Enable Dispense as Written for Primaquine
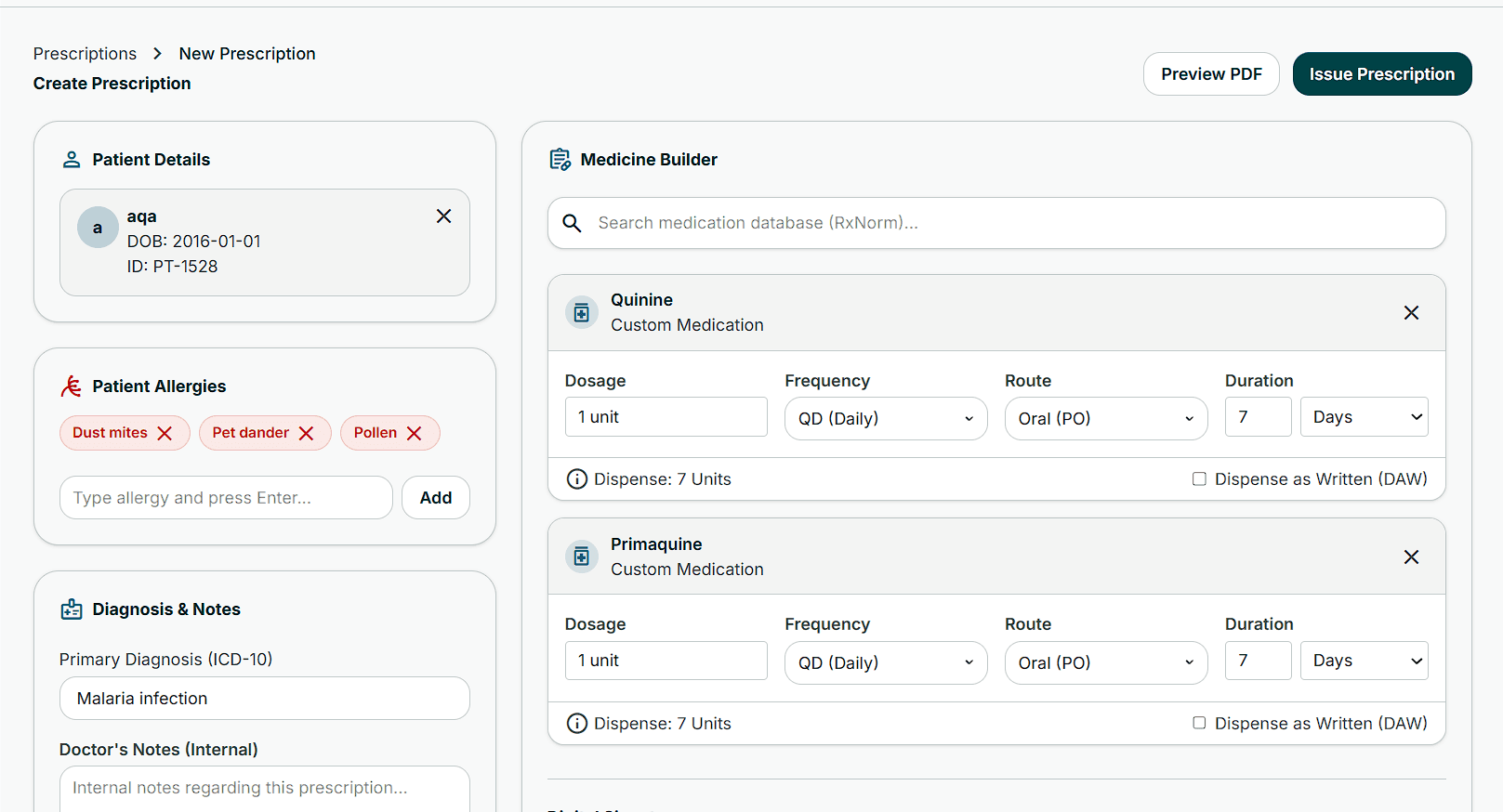Image resolution: width=1503 pixels, height=812 pixels. tap(1199, 723)
